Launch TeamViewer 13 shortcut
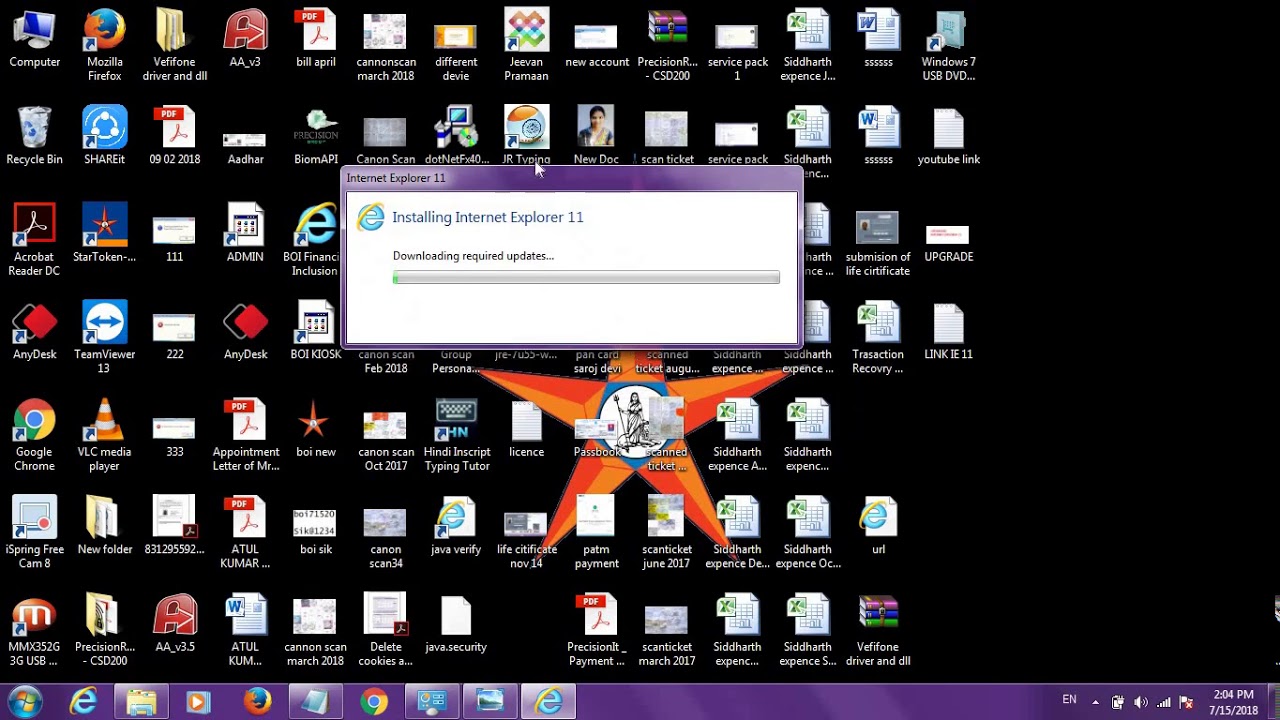The width and height of the screenshot is (1280, 720). pos(104,338)
